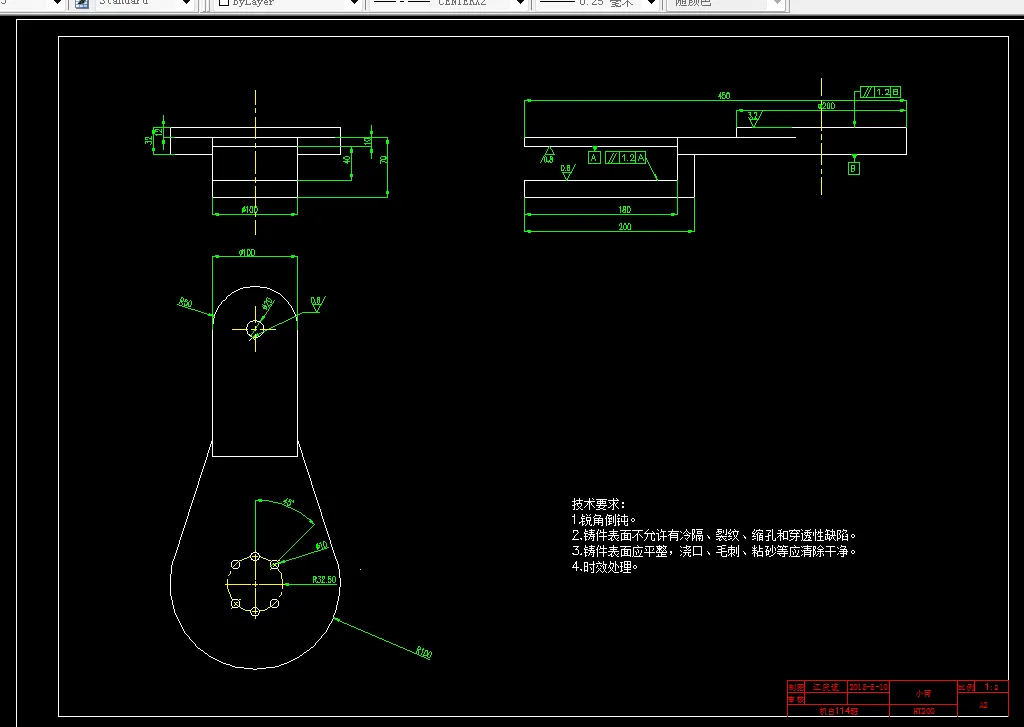This screenshot has width=1024, height=727.
Task: Select the 180 dimension text
Action: click(624, 210)
